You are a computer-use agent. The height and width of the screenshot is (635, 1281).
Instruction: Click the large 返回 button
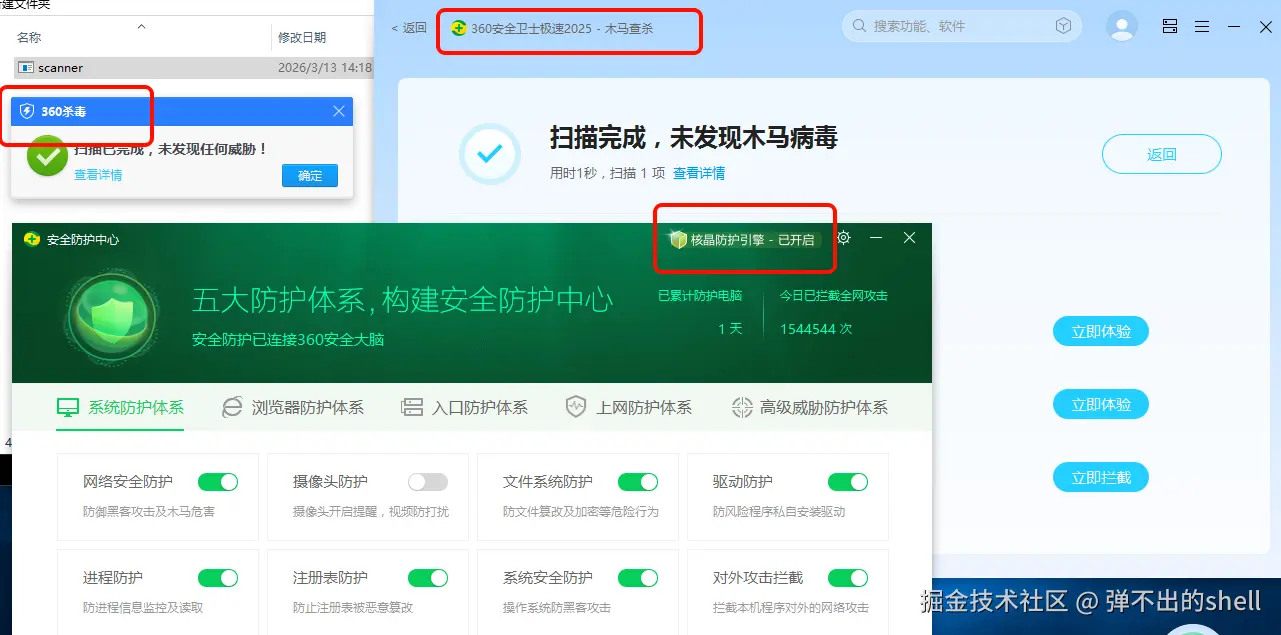click(1162, 154)
